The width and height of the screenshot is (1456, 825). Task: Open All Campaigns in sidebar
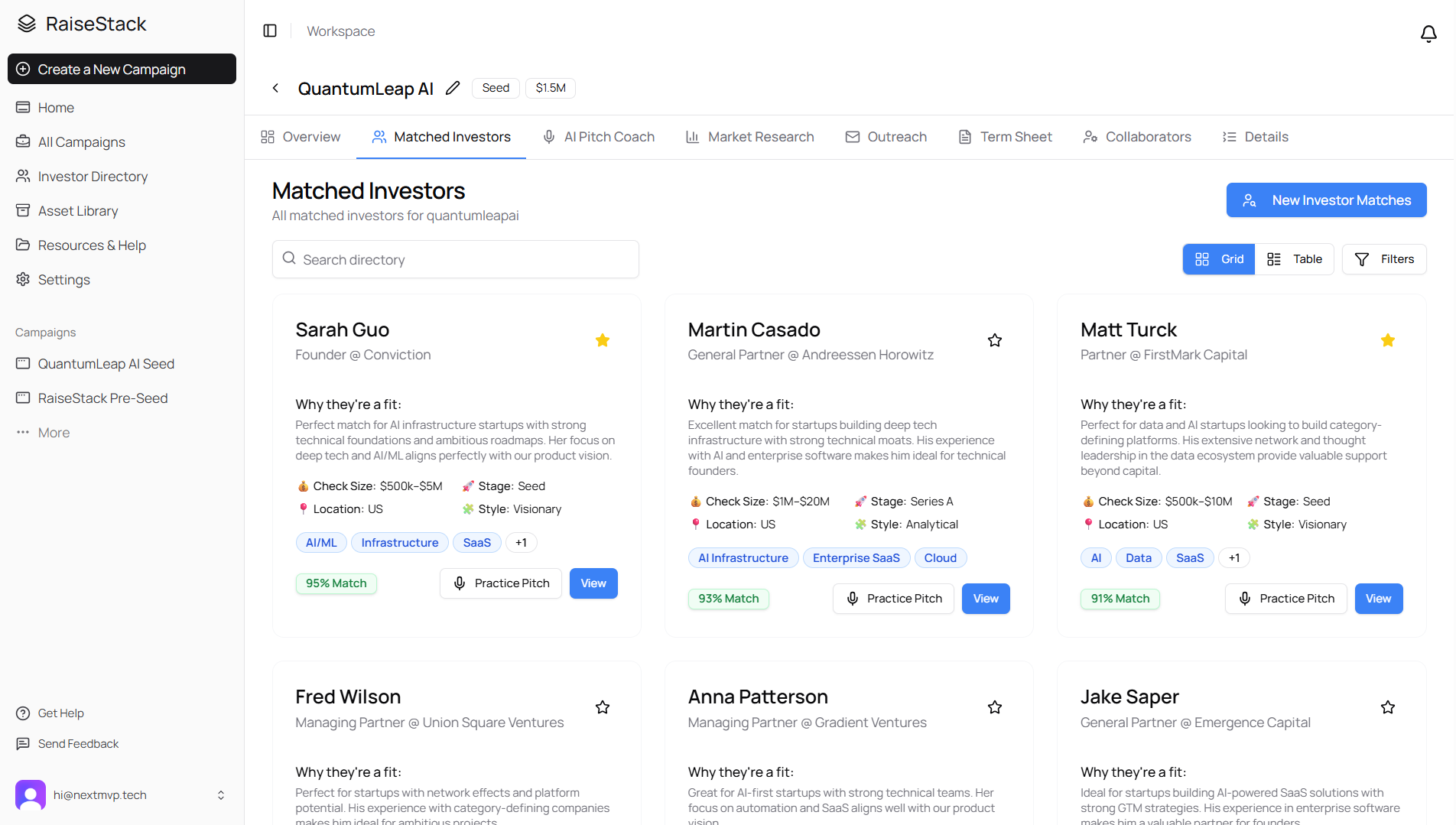pyautogui.click(x=122, y=142)
